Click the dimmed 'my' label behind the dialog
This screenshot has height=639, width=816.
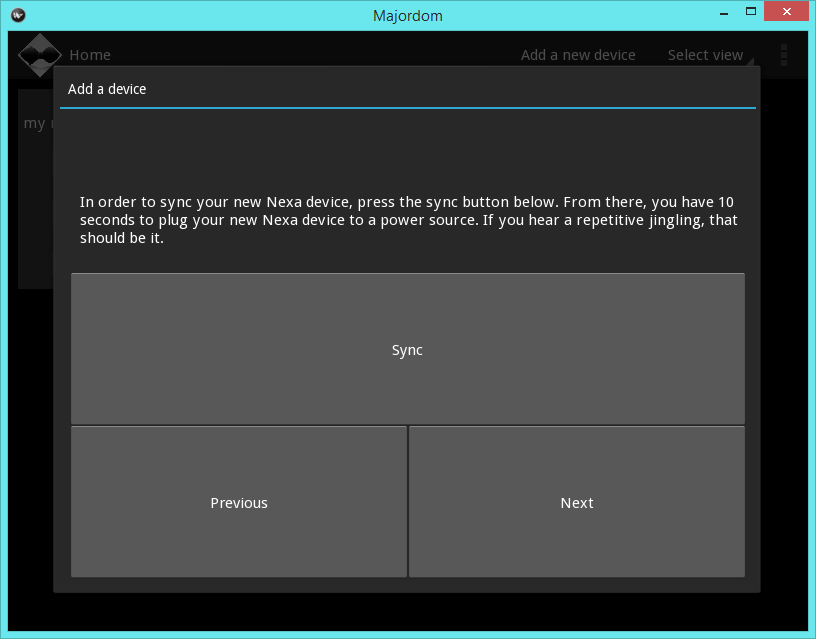(34, 123)
